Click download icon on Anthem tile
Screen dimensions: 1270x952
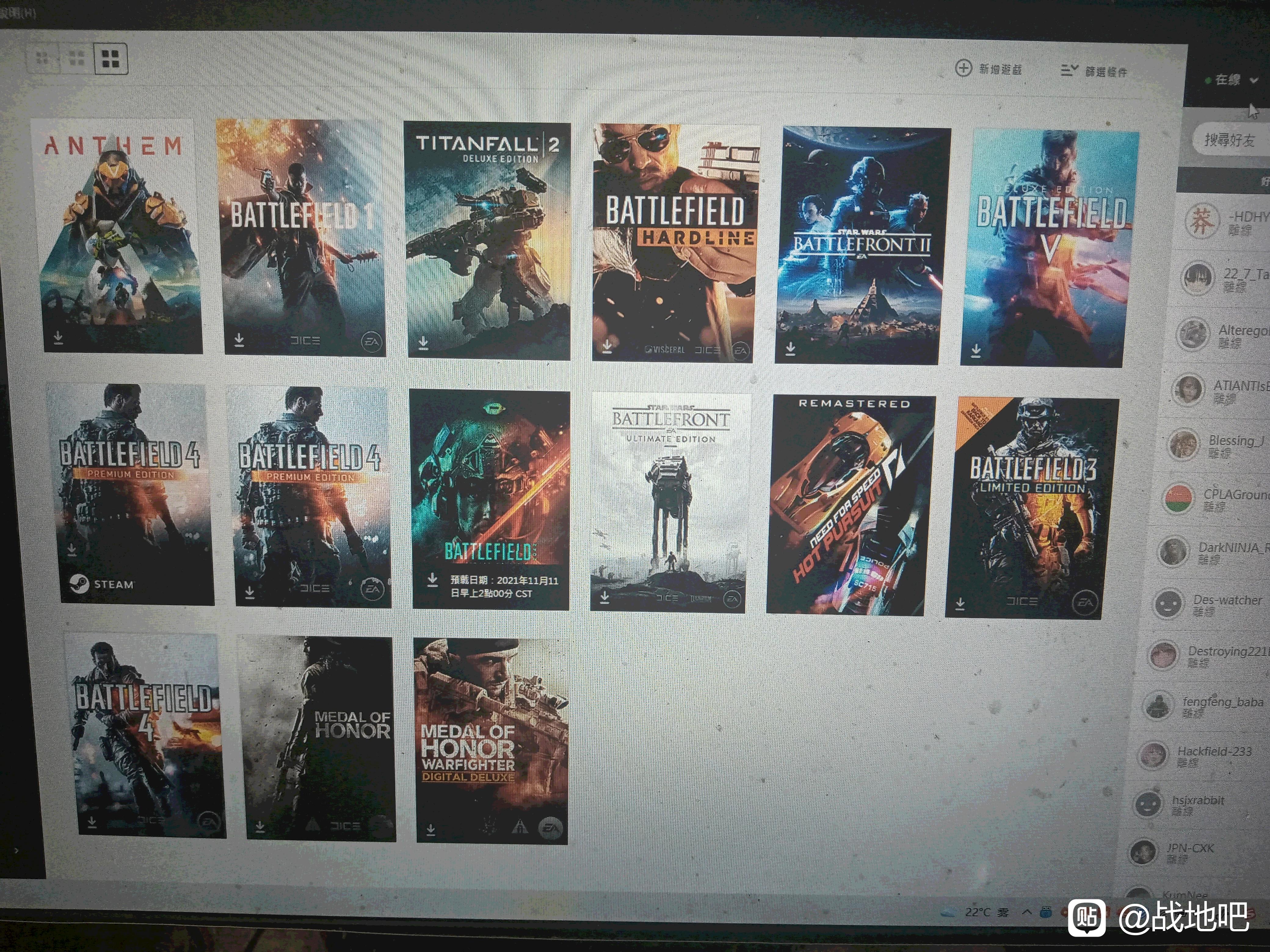pos(58,337)
